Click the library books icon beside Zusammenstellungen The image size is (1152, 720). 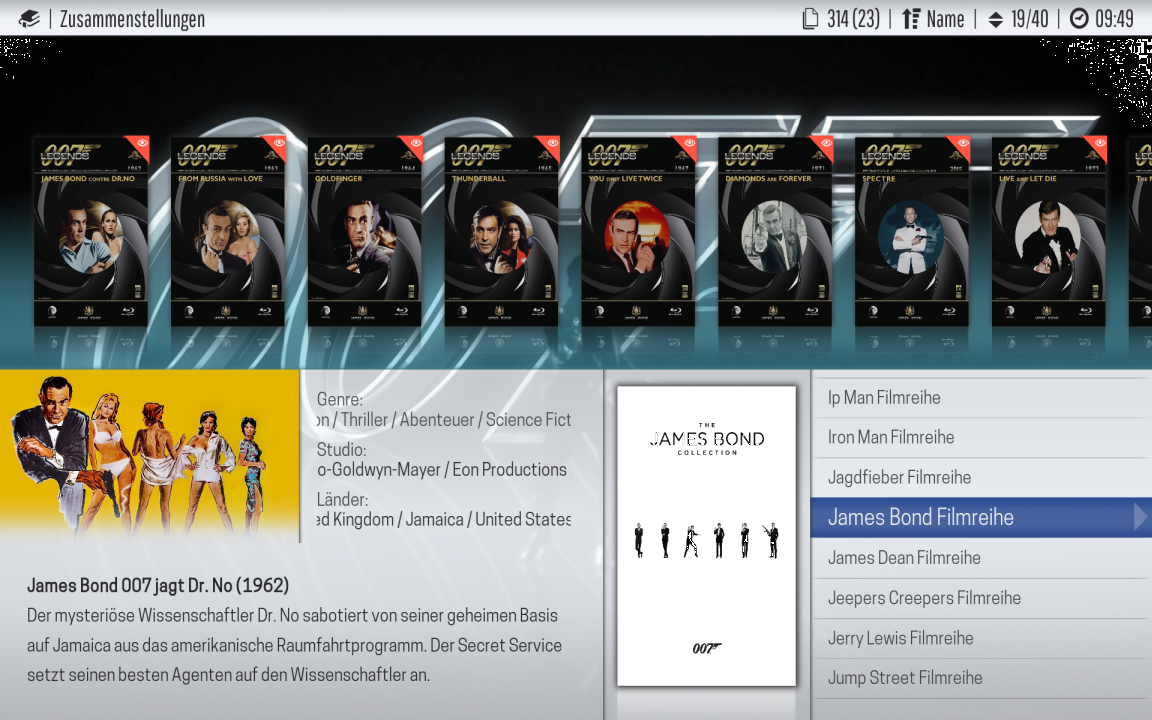29,18
